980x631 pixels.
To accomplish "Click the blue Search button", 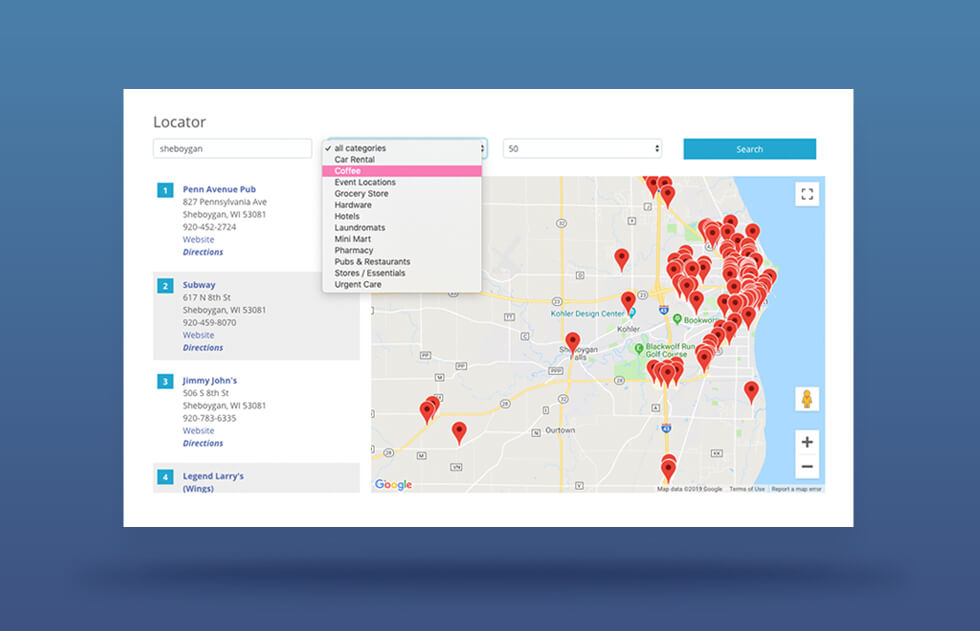I will pos(749,149).
